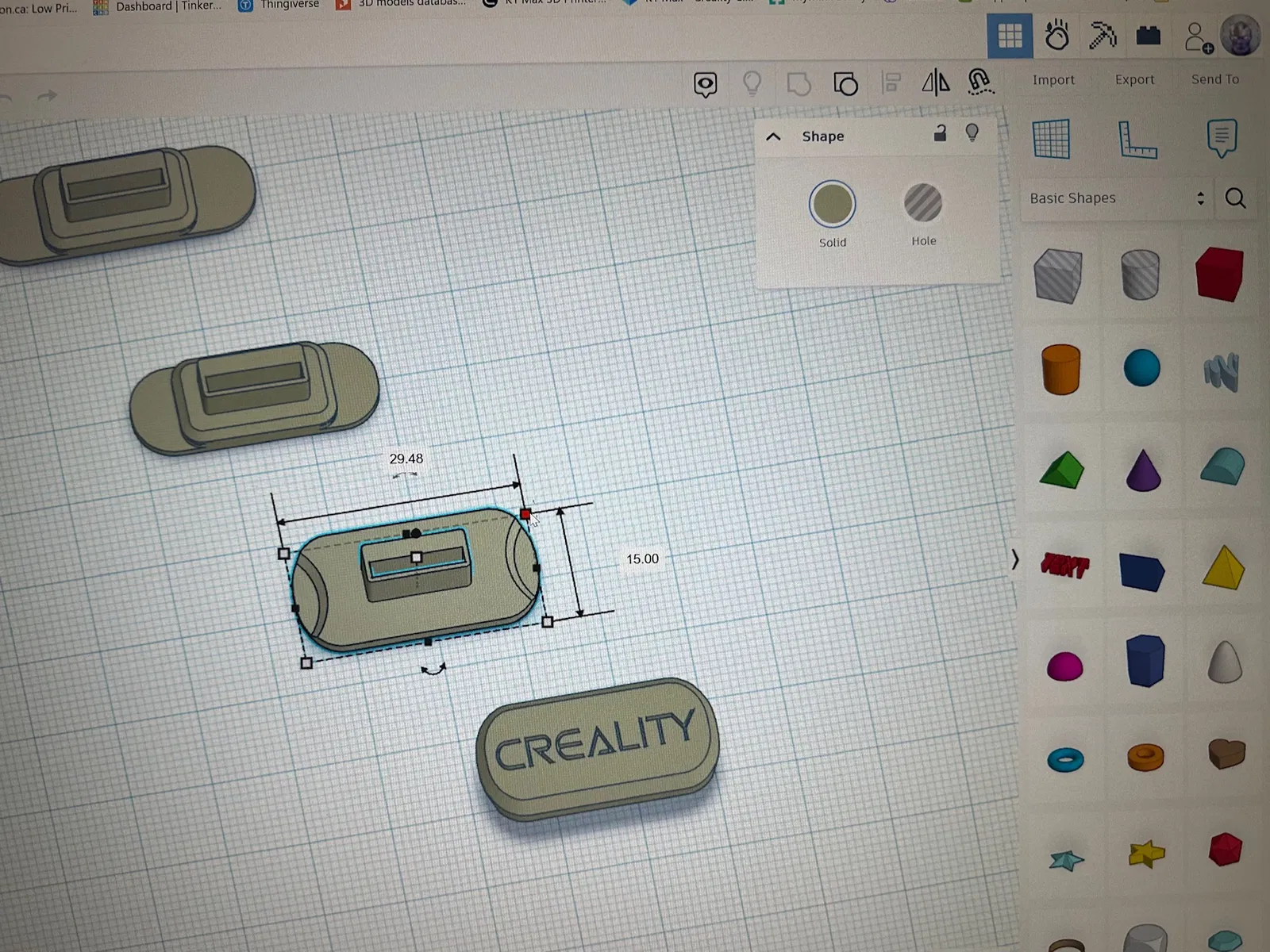Pick the teal Star shape
This screenshot has height=952, width=1270.
pyautogui.click(x=1066, y=860)
